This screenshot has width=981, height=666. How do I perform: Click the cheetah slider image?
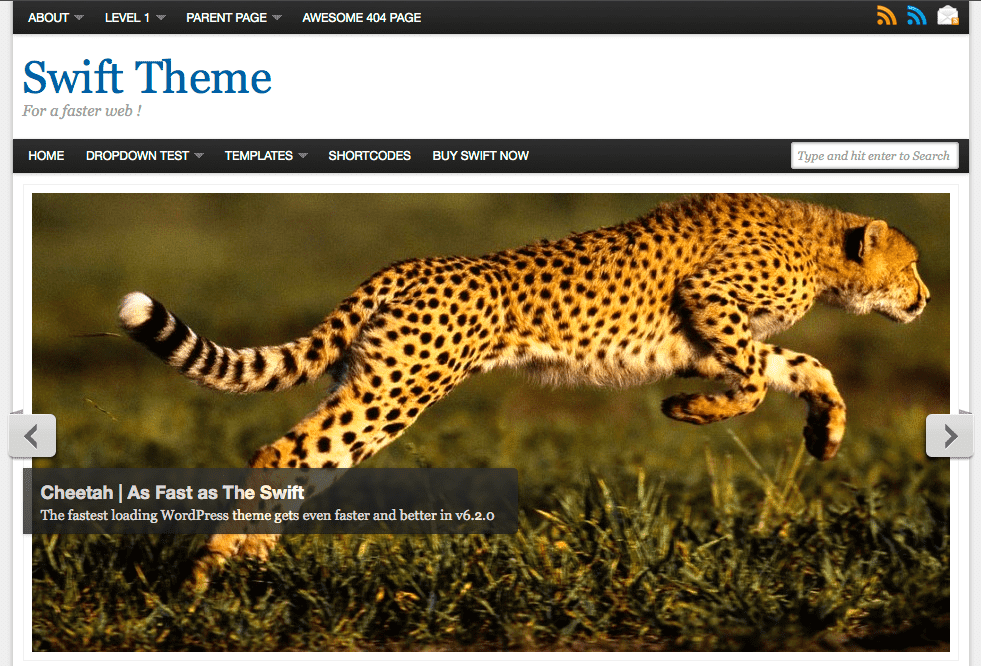490,422
